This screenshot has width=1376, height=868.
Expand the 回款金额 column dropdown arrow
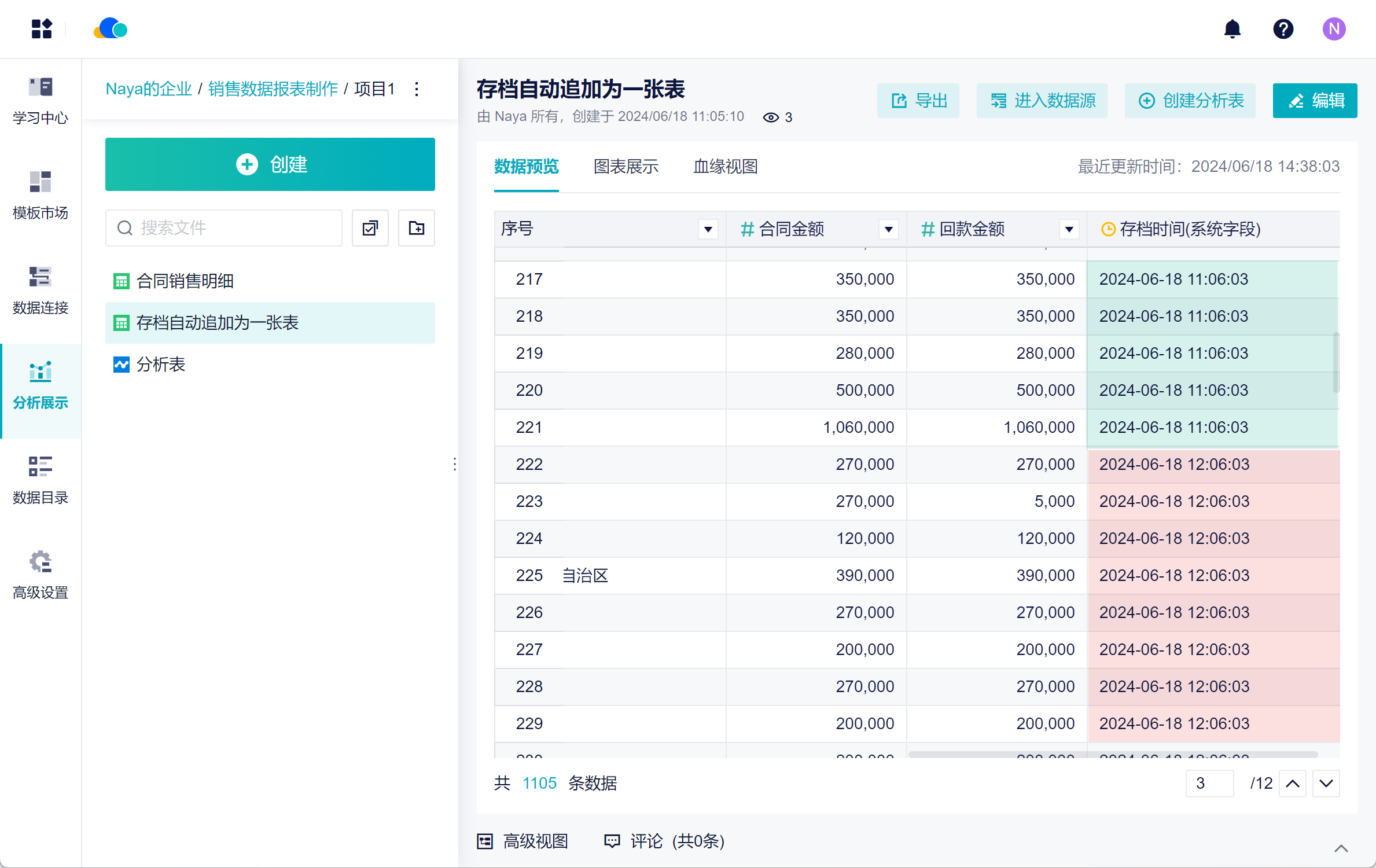click(1069, 229)
